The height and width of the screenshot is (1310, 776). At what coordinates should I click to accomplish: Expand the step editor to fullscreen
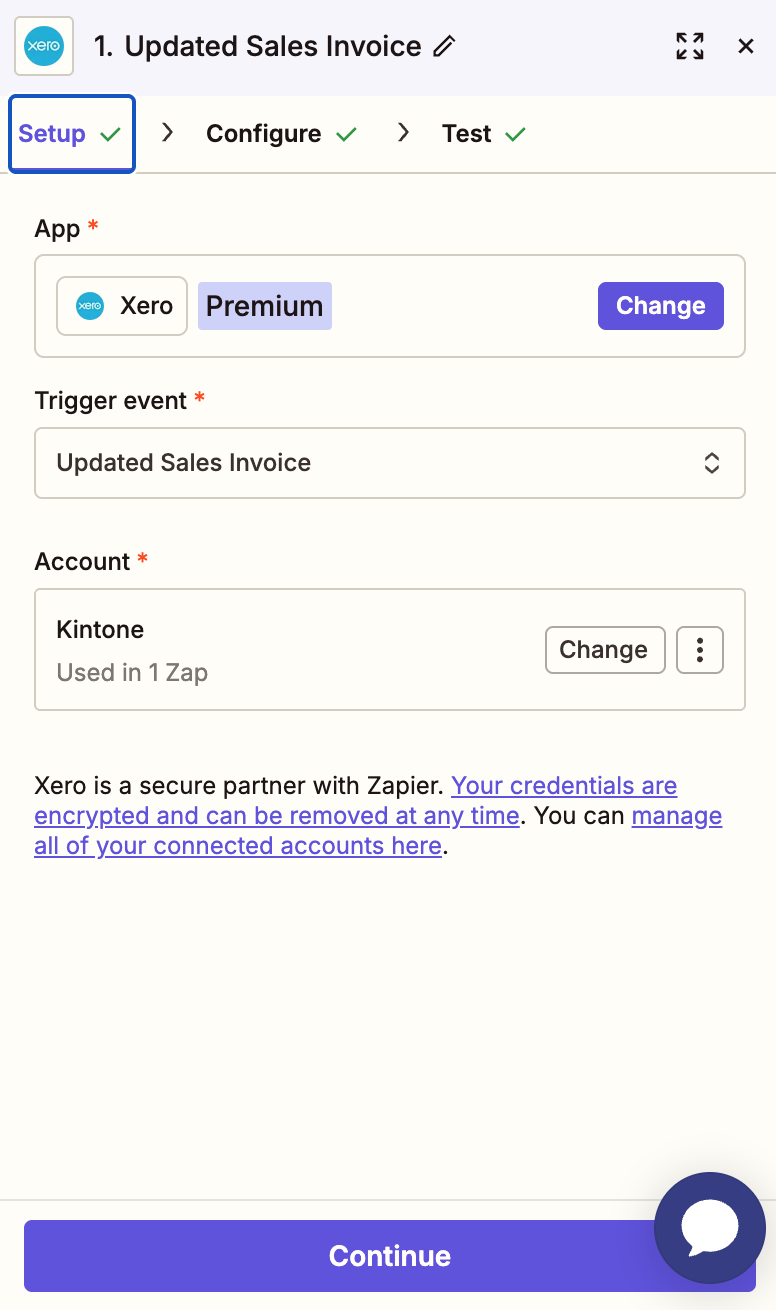click(690, 46)
